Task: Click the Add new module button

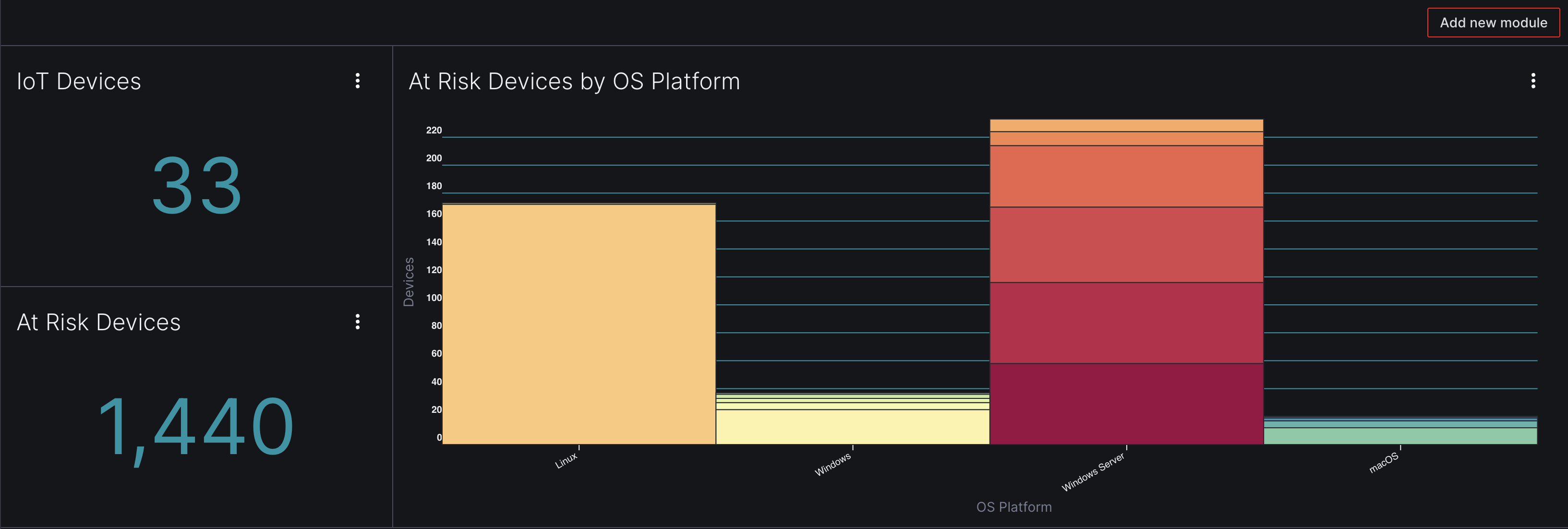Action: click(x=1493, y=23)
